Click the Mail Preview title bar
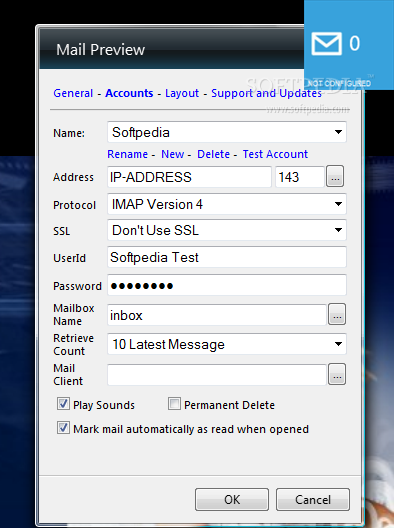 (172, 49)
